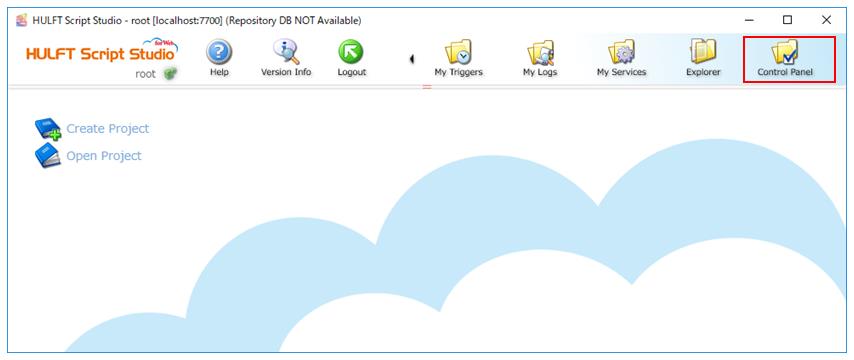Click the blue book icon beside Open Project

tap(48, 156)
